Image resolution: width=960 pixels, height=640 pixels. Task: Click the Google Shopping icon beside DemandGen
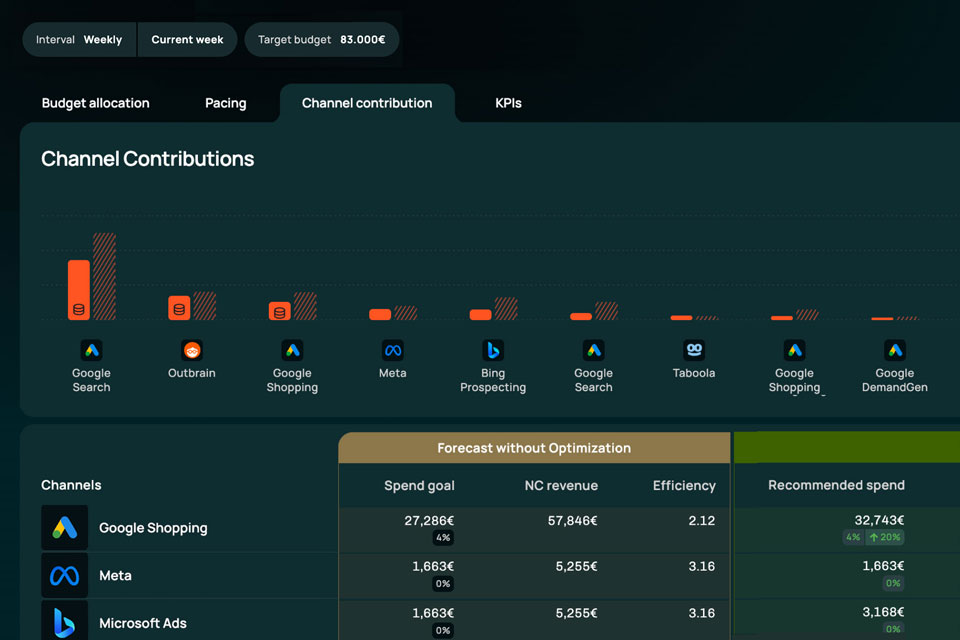click(x=794, y=350)
